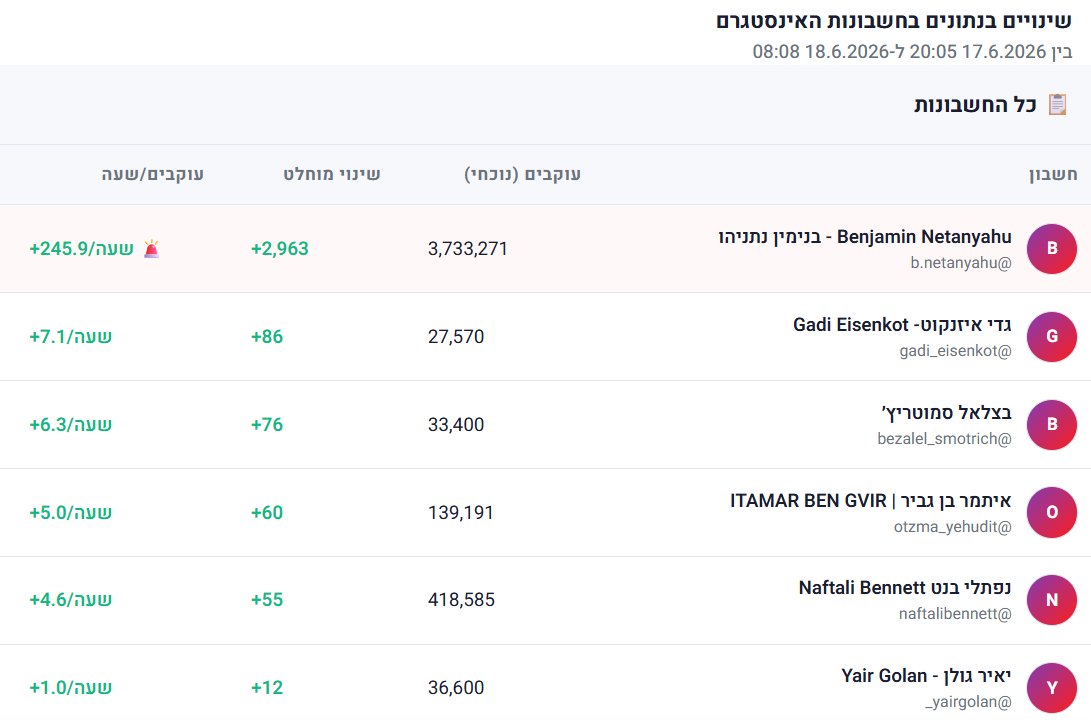Click the +55 absolute change value
Screen dimensions: 1091x720
[267, 600]
